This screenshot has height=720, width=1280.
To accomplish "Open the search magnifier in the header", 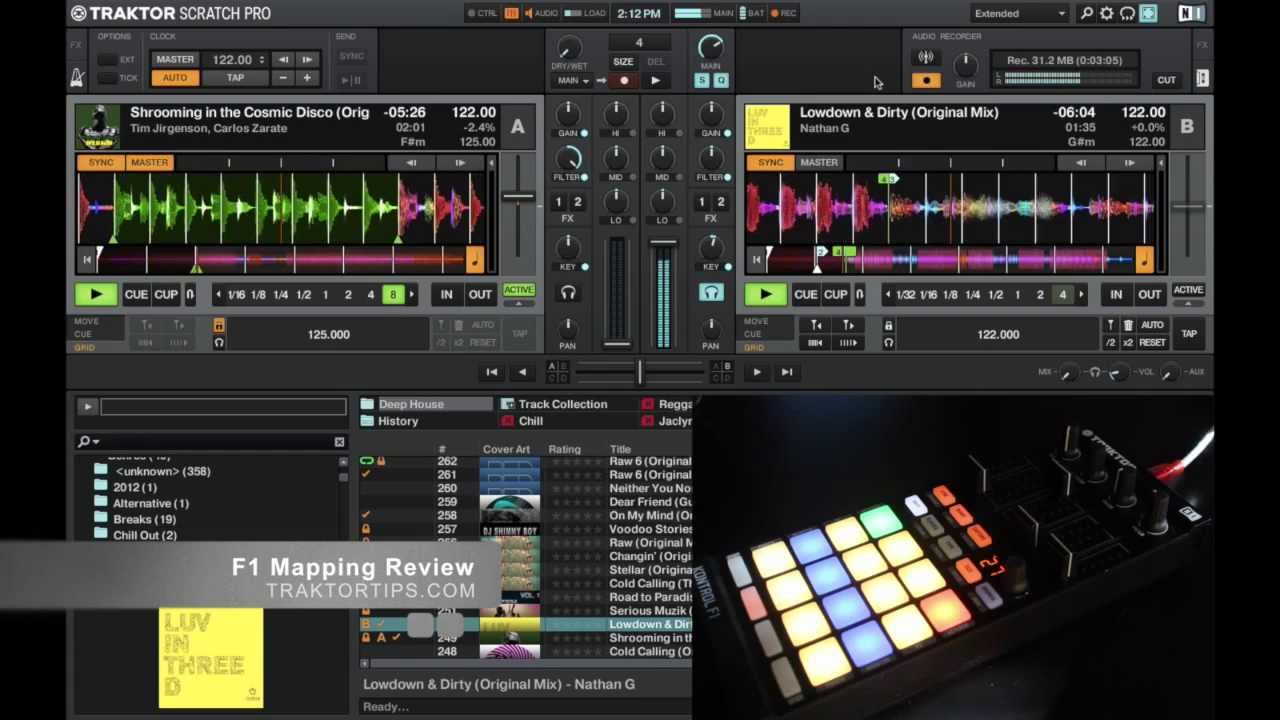I will click(x=1087, y=14).
